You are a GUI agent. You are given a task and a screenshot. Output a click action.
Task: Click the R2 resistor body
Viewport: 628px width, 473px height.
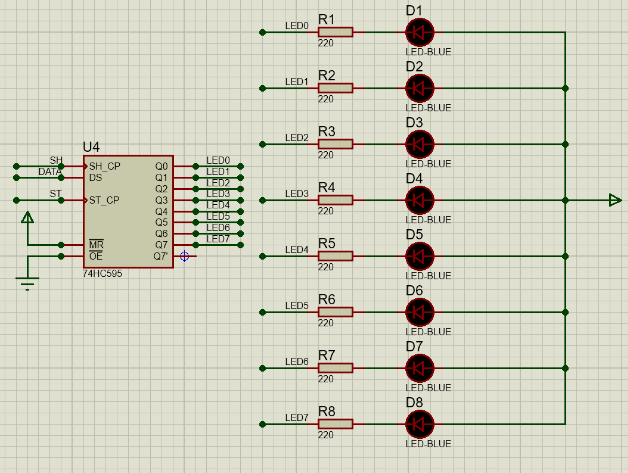(x=335, y=88)
